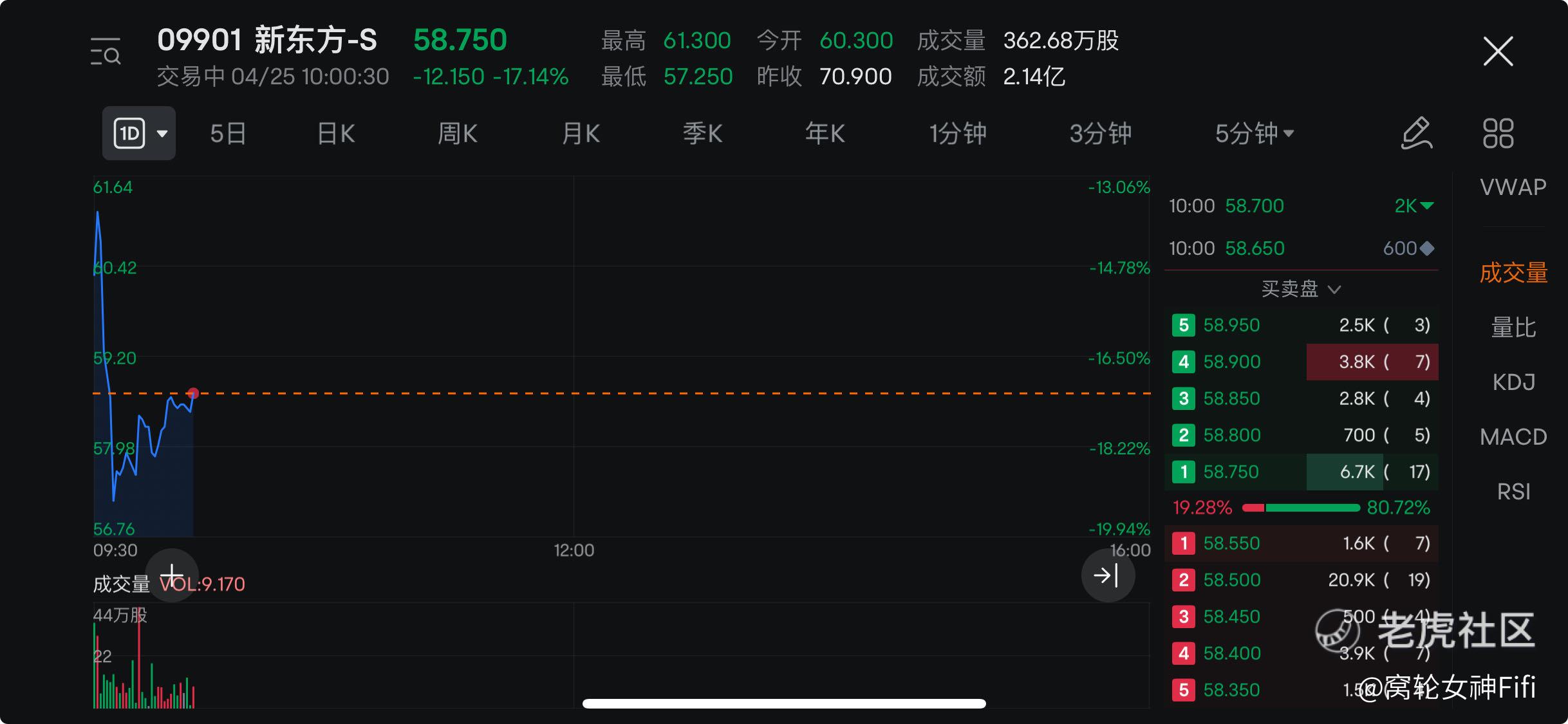The image size is (1568, 724).
Task: Select the drawing pencil tool
Action: pyautogui.click(x=1417, y=133)
